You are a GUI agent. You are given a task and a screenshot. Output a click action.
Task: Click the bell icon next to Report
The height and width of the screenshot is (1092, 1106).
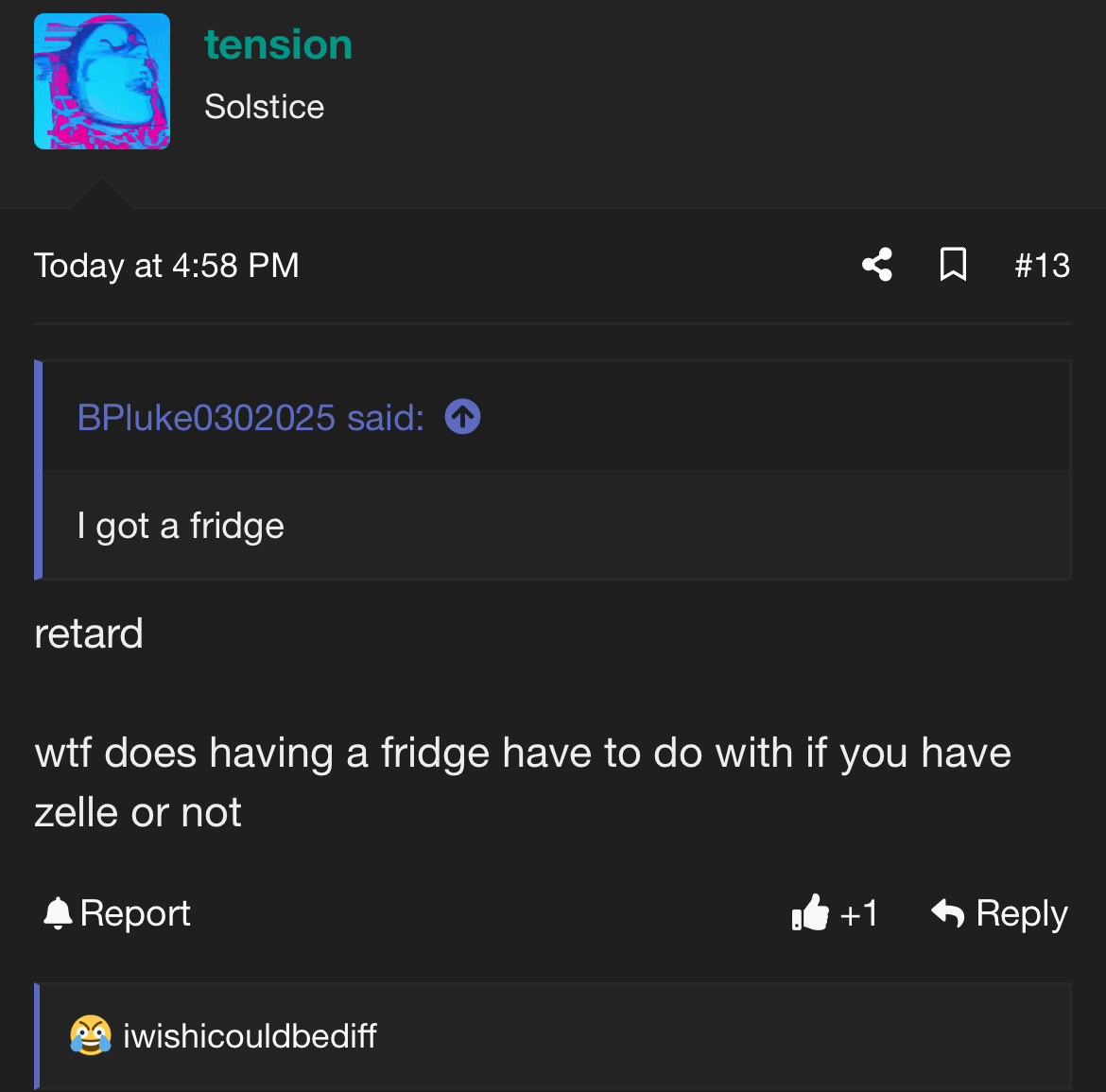point(58,913)
